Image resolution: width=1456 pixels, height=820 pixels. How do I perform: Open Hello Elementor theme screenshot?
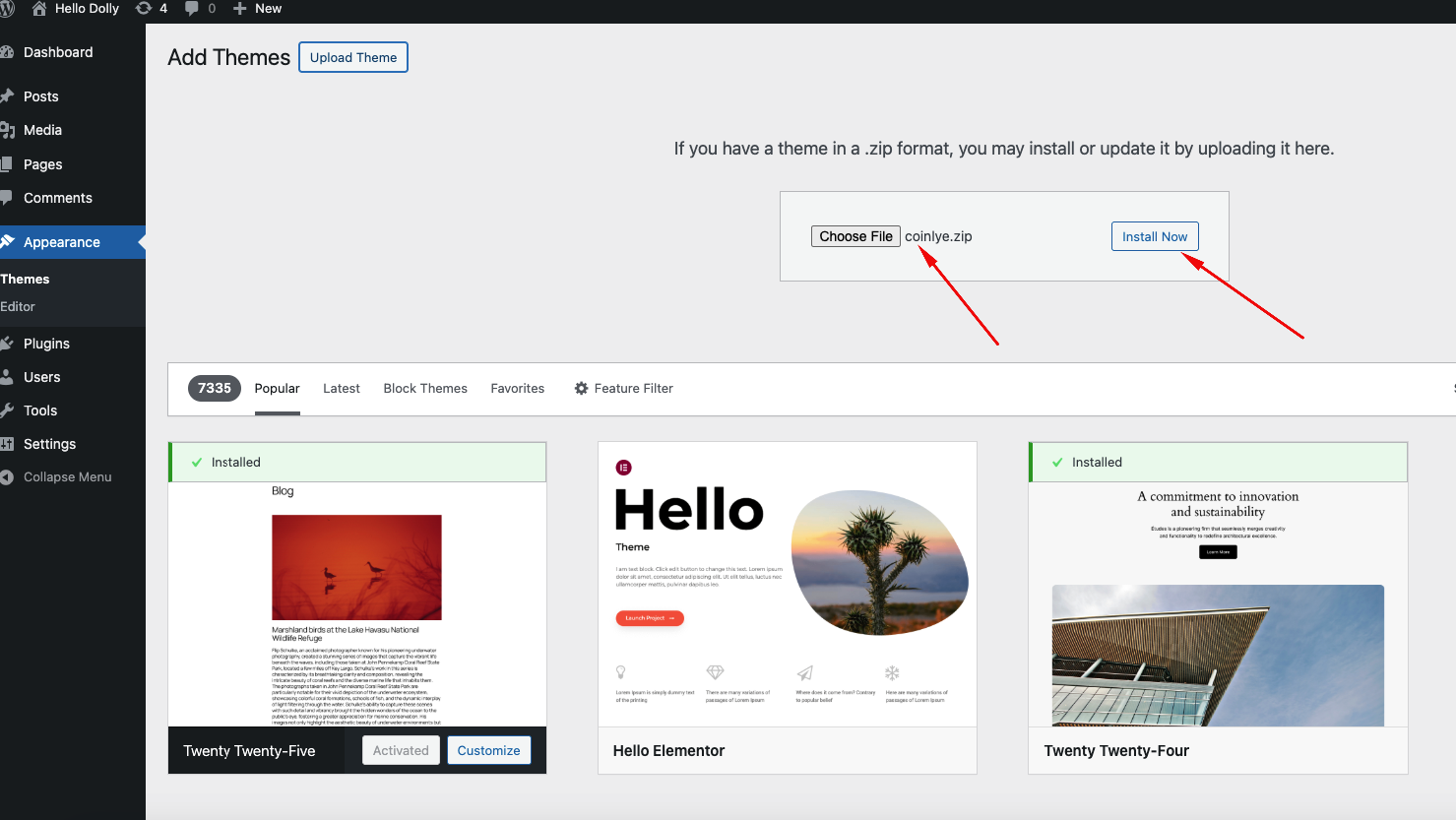[788, 585]
